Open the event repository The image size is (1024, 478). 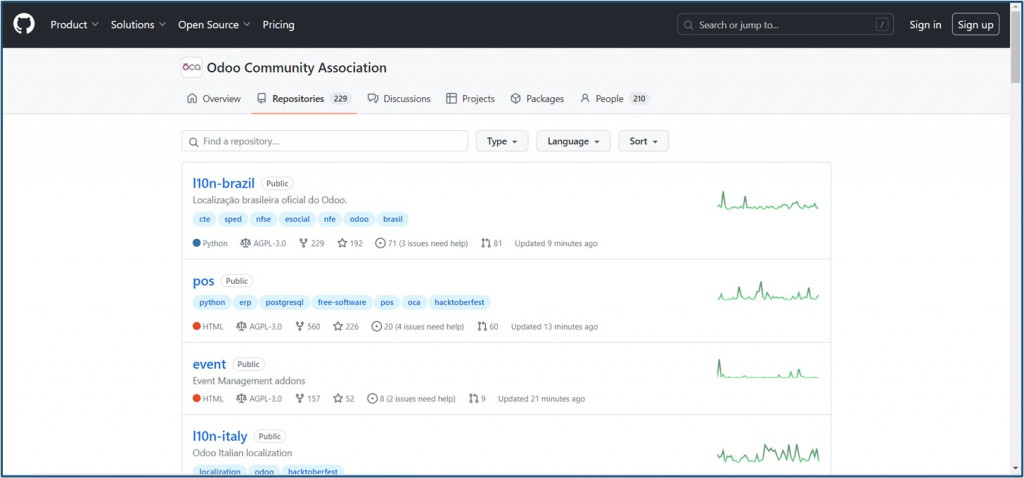click(209, 364)
